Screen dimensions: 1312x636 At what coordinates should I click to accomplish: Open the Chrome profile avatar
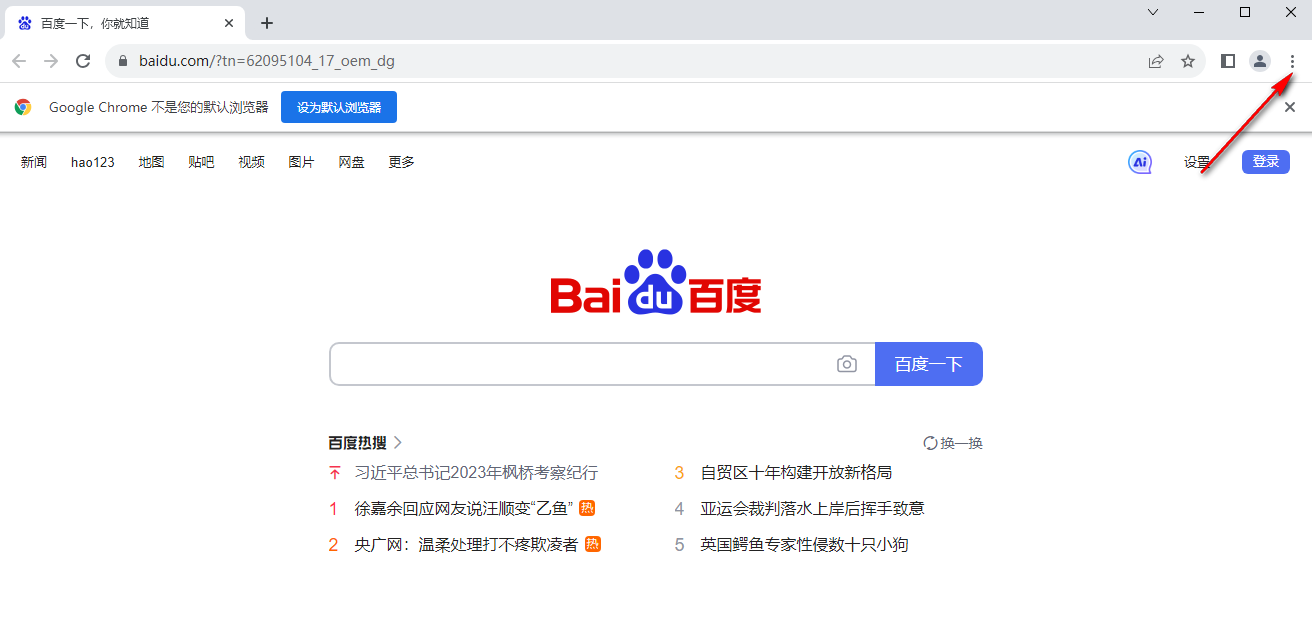[x=1260, y=61]
